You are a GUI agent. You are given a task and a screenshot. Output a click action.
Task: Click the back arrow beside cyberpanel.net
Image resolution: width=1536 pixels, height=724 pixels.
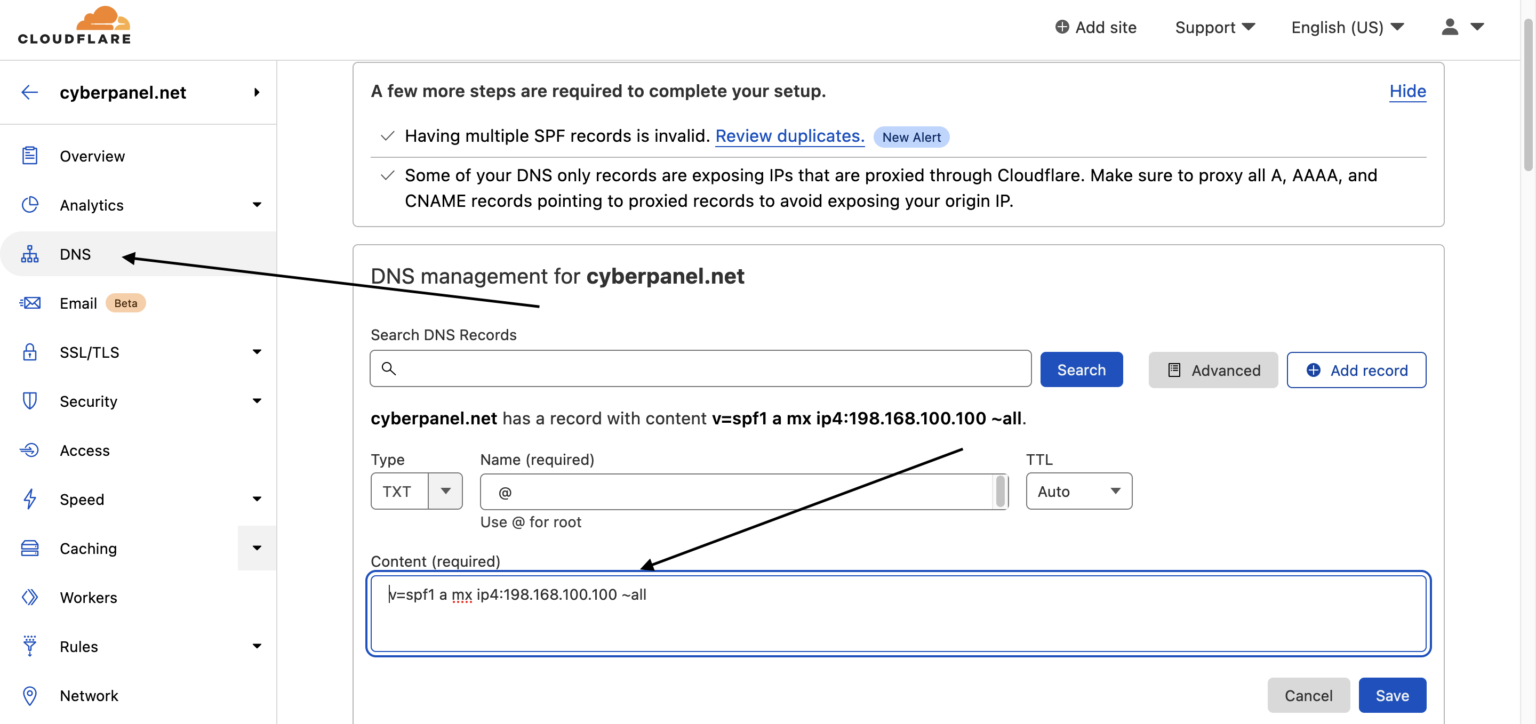click(30, 92)
